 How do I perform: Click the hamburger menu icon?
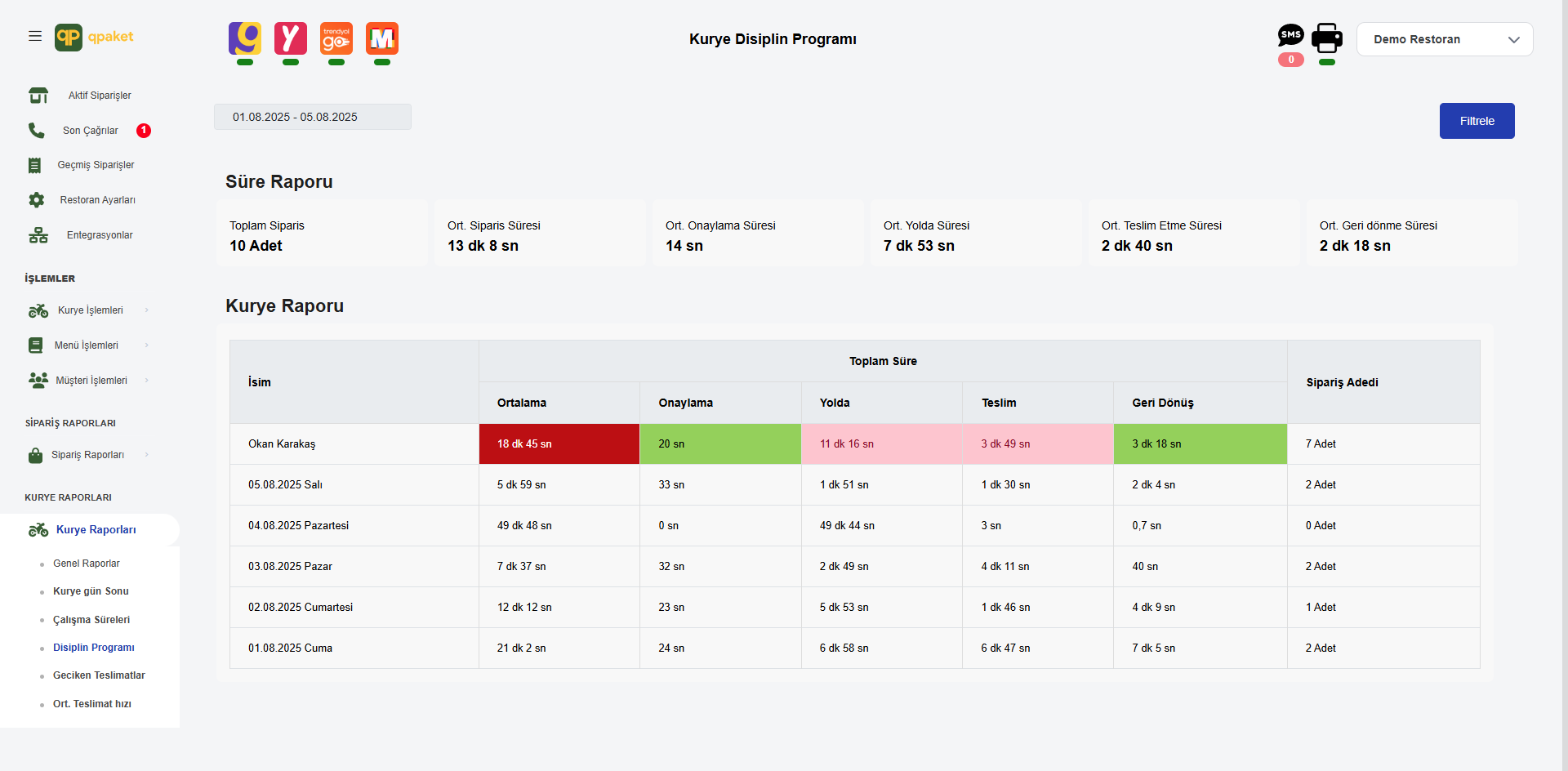[x=35, y=36]
